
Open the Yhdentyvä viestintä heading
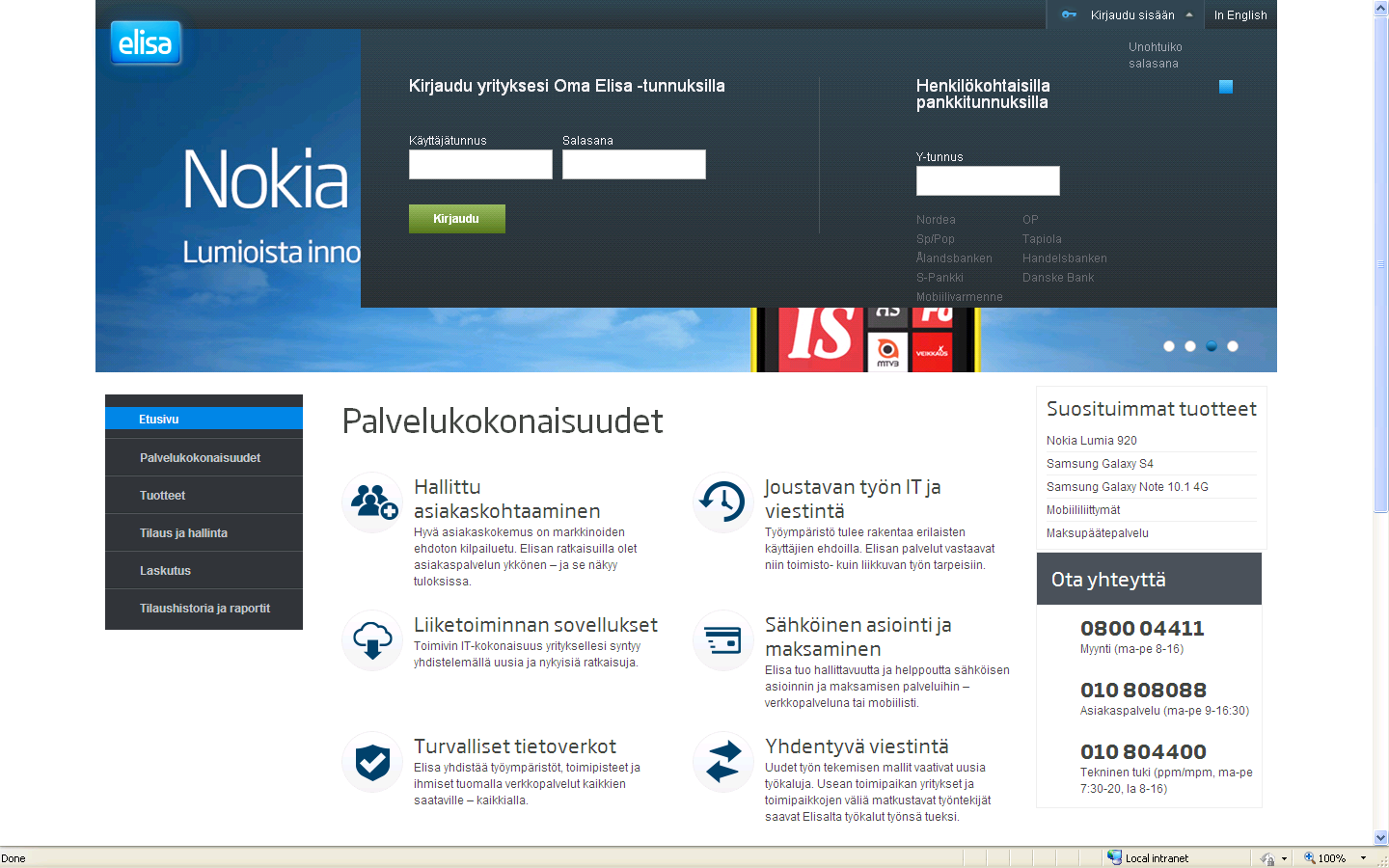(857, 746)
